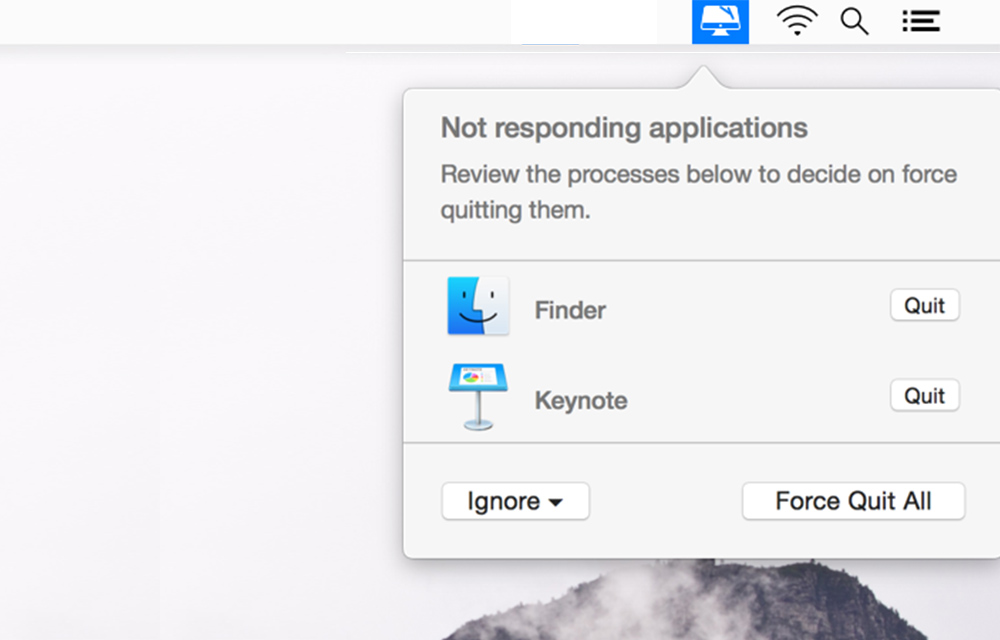The image size is (1000, 640).
Task: Open the Ignore dropdown menu
Action: [x=515, y=501]
